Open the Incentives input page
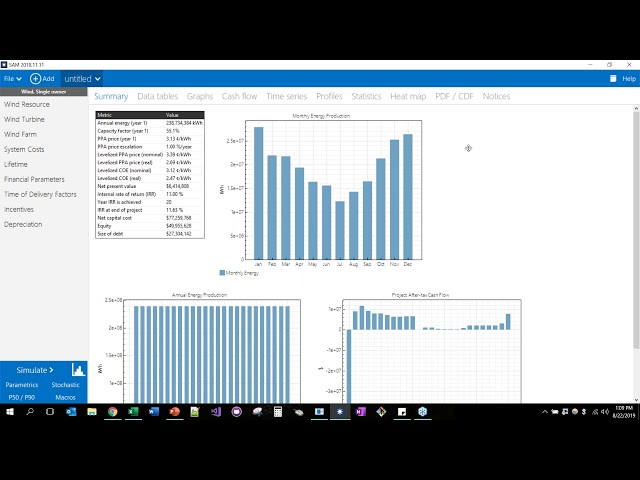 coord(19,209)
